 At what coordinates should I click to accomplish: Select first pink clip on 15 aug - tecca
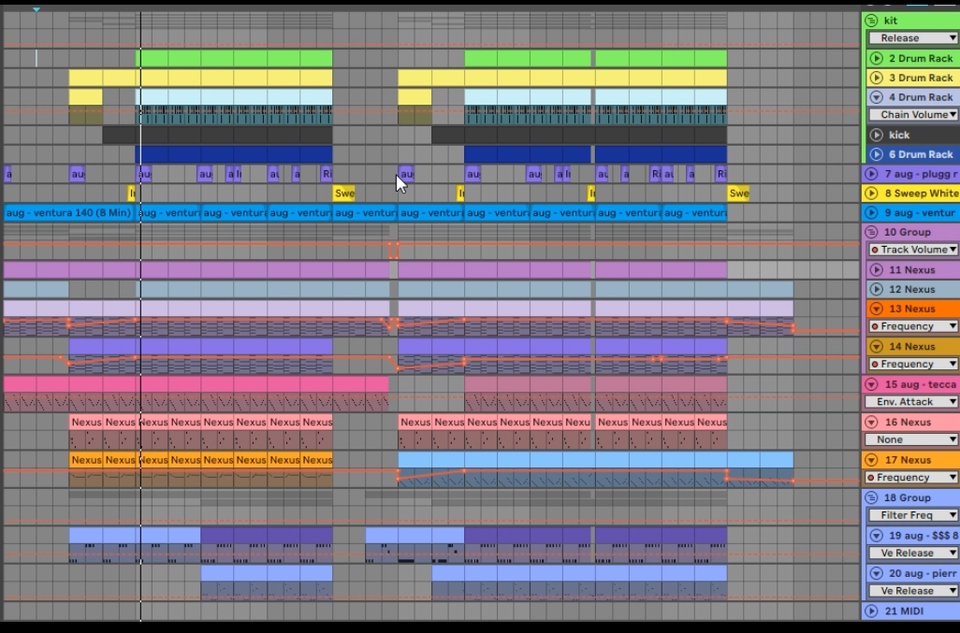(x=196, y=384)
